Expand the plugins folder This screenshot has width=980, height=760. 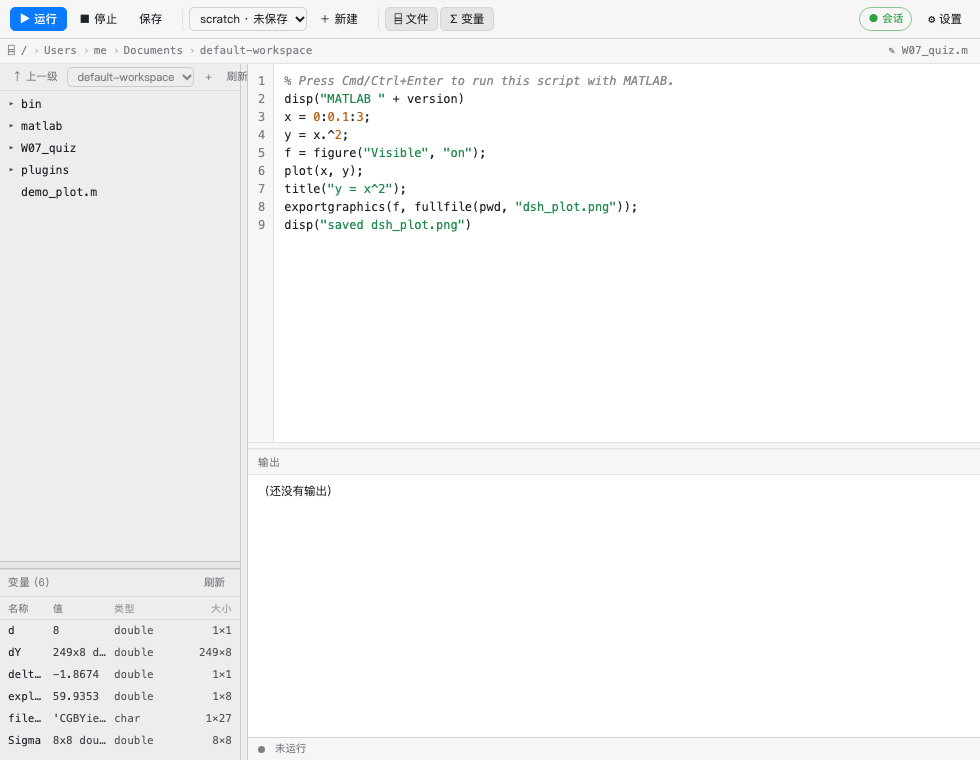coord(120,170)
